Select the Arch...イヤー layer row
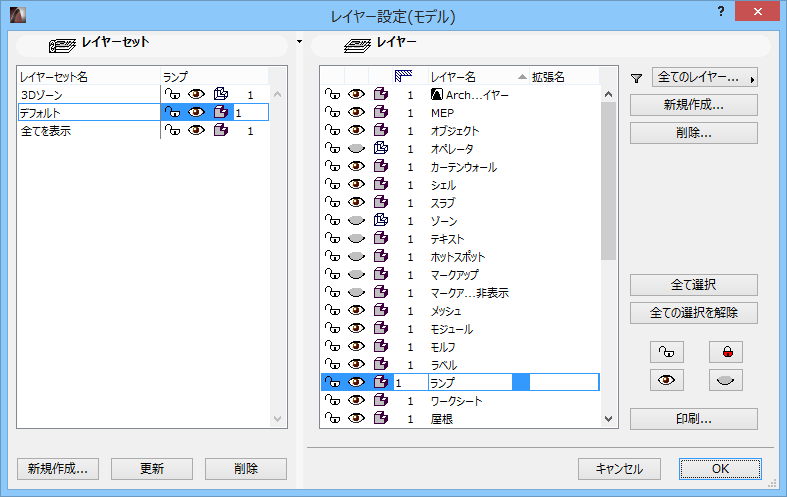787x497 pixels. (x=460, y=94)
